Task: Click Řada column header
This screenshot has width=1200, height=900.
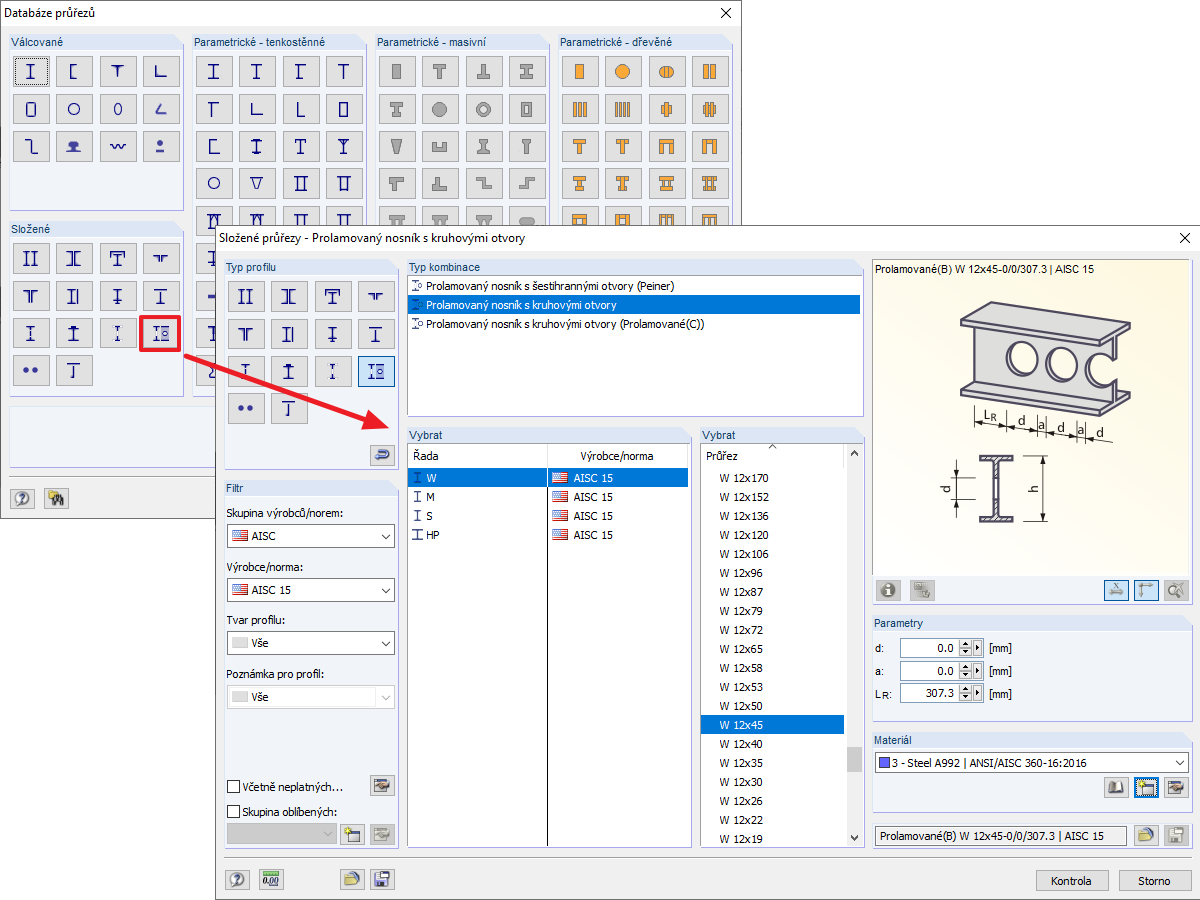Action: click(478, 455)
